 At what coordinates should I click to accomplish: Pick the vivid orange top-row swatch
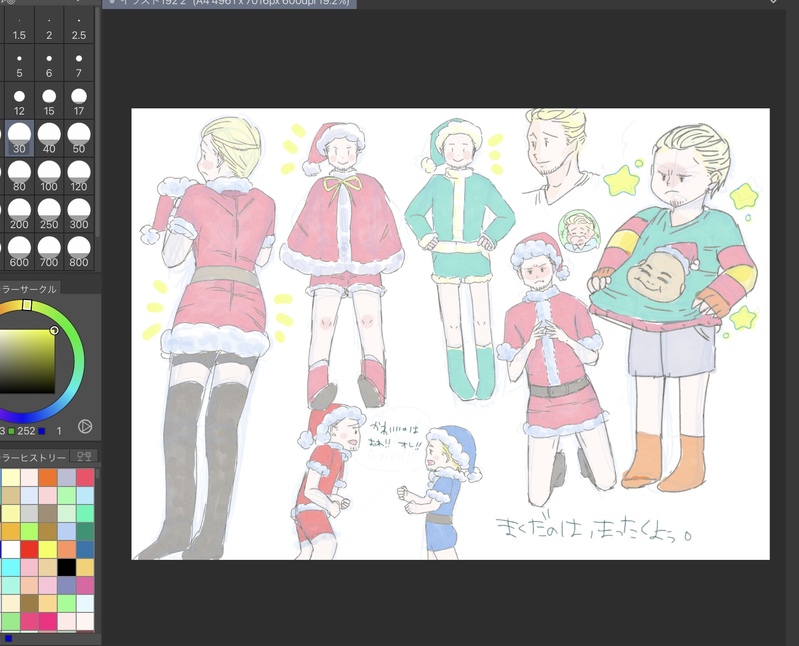(x=48, y=477)
